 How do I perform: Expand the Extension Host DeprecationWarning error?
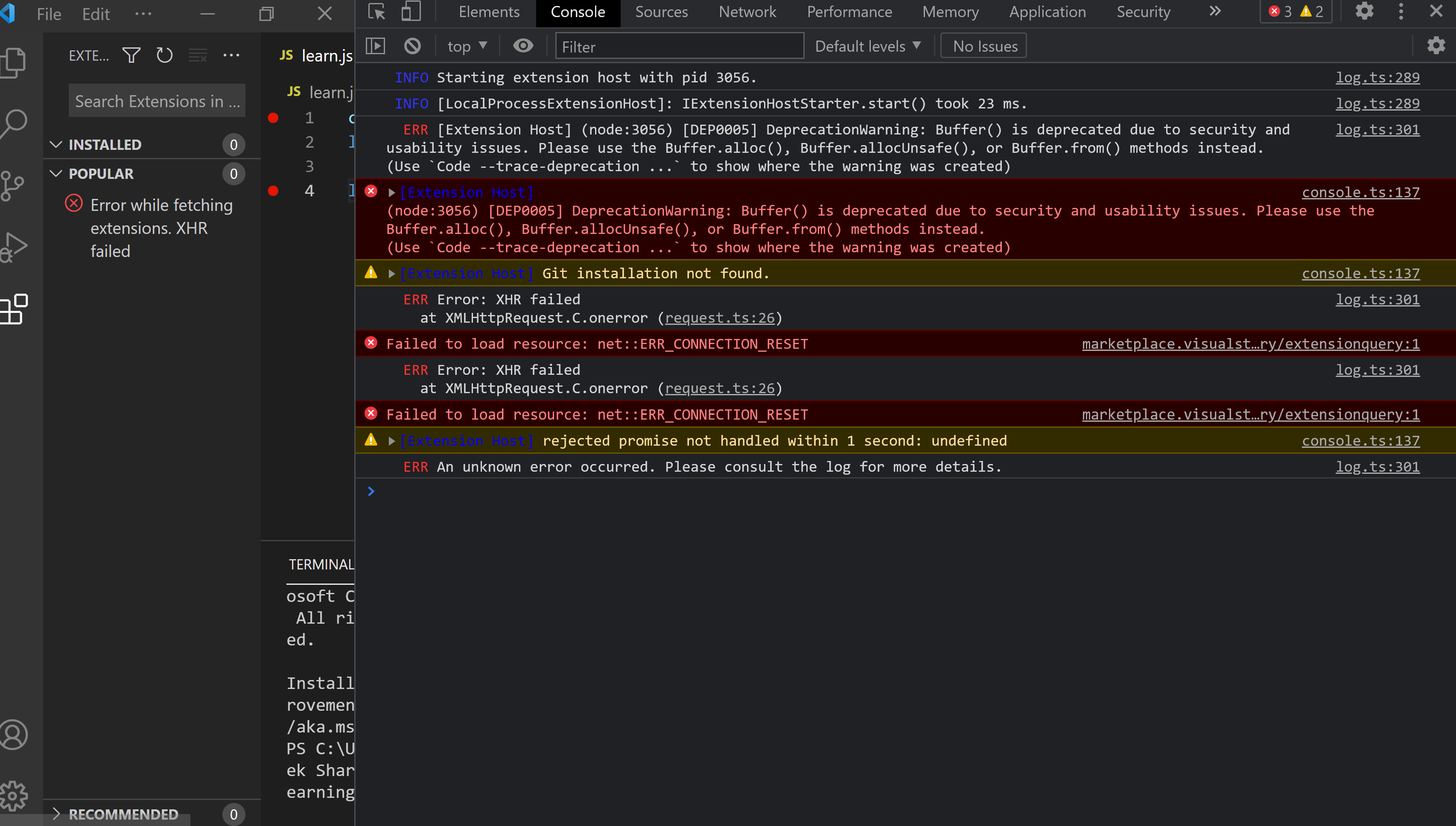point(391,192)
